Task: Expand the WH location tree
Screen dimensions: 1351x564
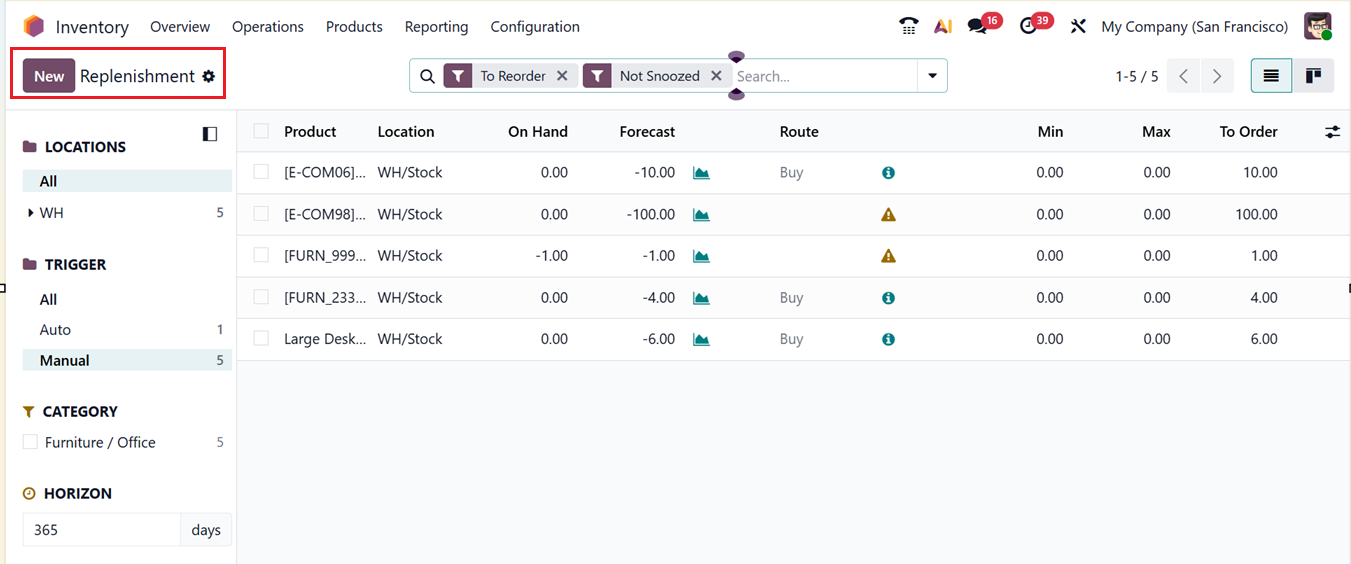Action: tap(31, 213)
